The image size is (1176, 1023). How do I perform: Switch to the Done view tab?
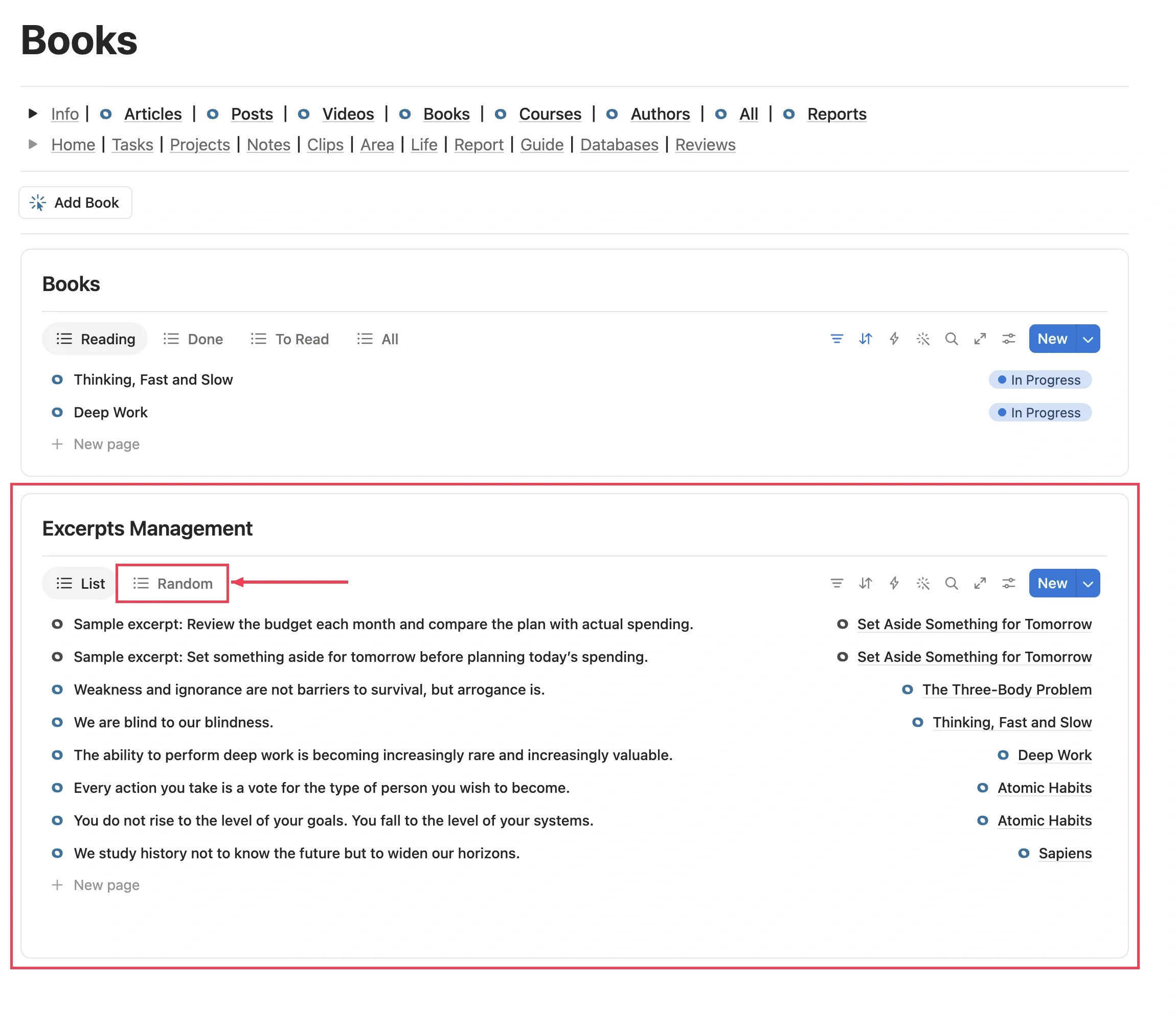click(193, 339)
